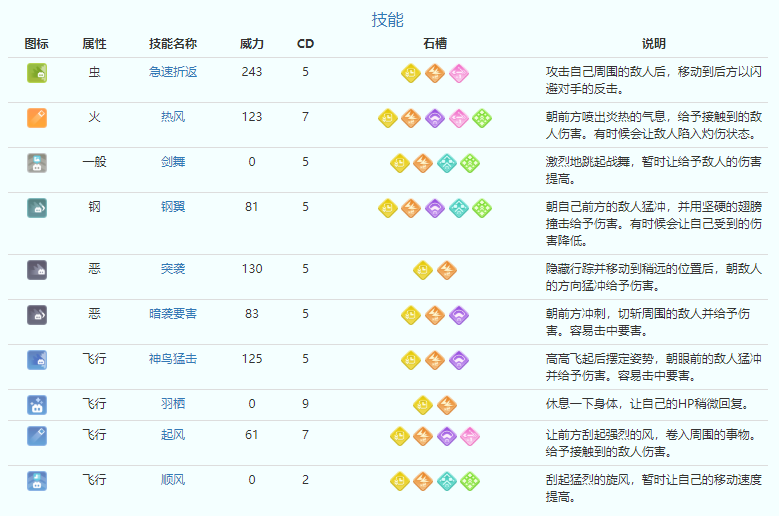The width and height of the screenshot is (779, 516).
Task: Click the power value 130
Action: pos(252,269)
